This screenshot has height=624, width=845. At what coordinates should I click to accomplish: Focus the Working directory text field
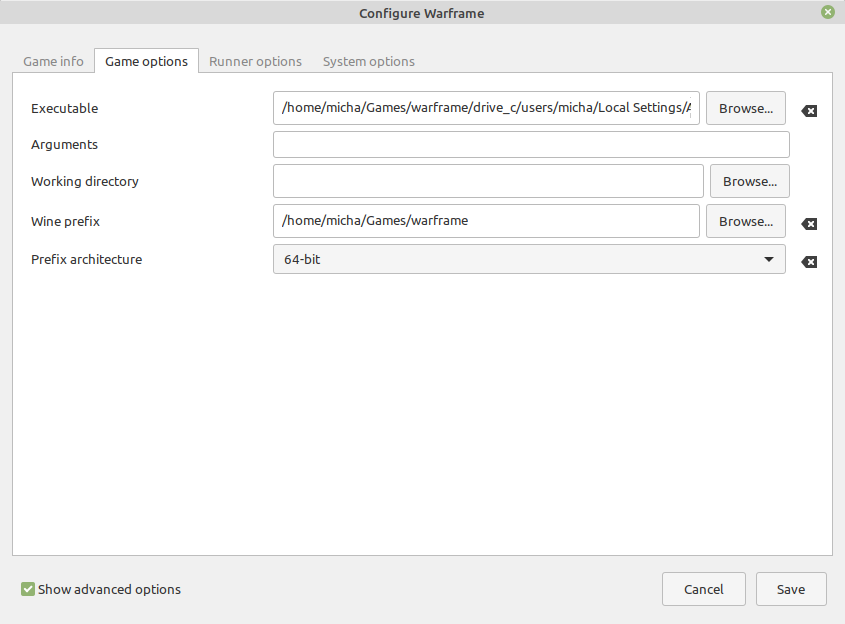coord(488,182)
